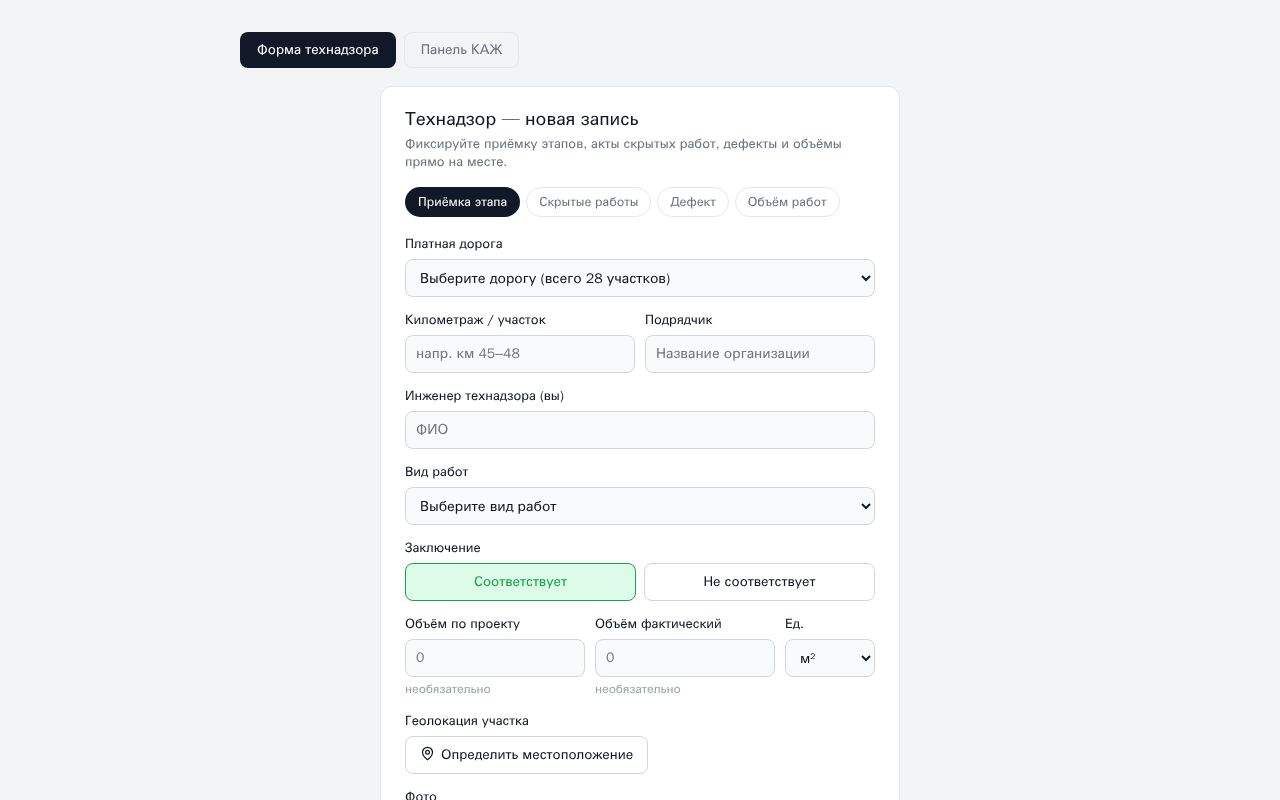
Task: Open the Форма технадзора tab
Action: [x=318, y=50]
